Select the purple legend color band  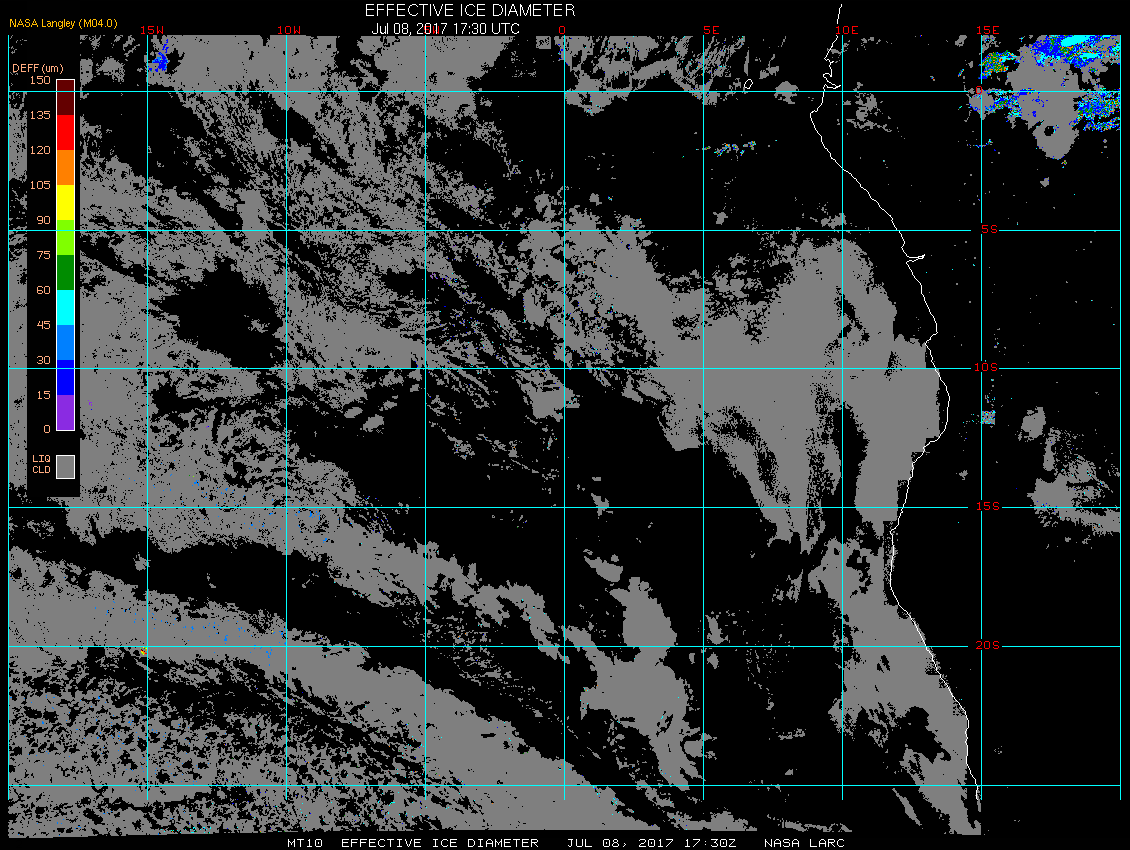pos(66,412)
